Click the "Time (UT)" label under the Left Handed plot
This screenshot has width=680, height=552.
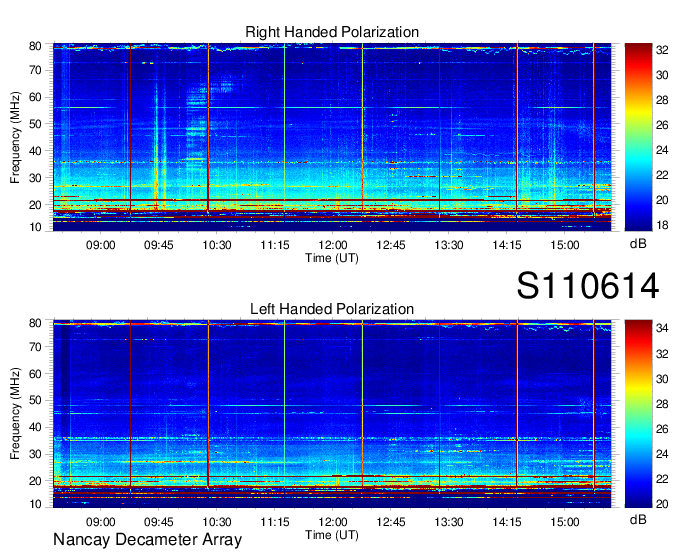[332, 535]
